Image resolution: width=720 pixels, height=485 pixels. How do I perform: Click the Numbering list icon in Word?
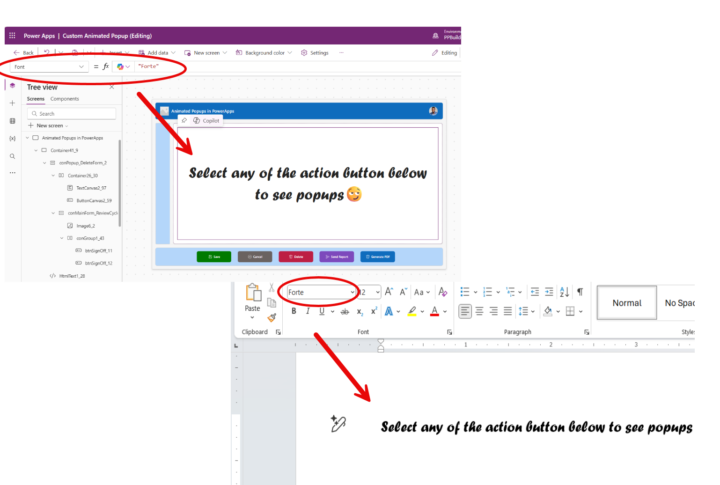[488, 292]
